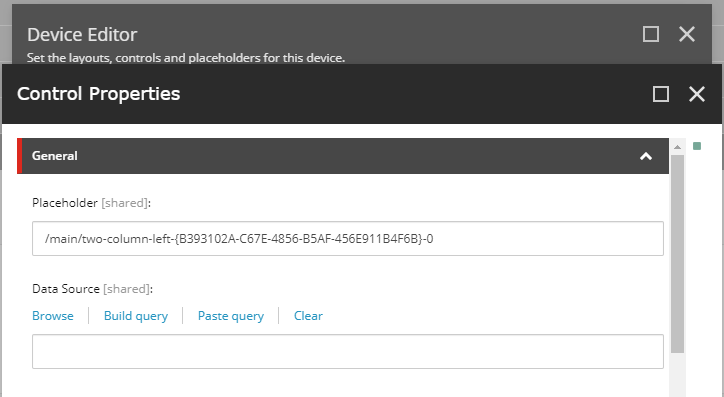This screenshot has width=724, height=397.
Task: Click the General section header
Action: 343,156
